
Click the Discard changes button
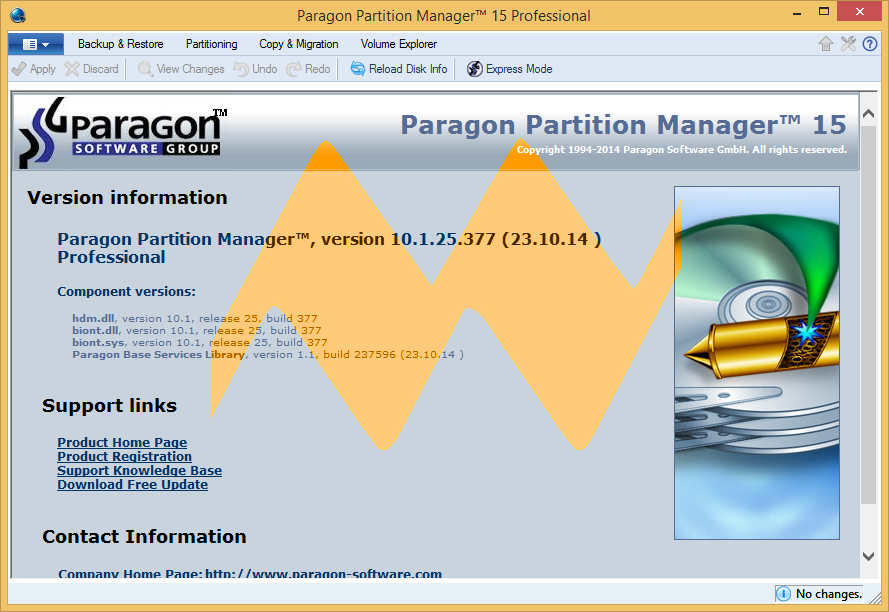pyautogui.click(x=92, y=69)
